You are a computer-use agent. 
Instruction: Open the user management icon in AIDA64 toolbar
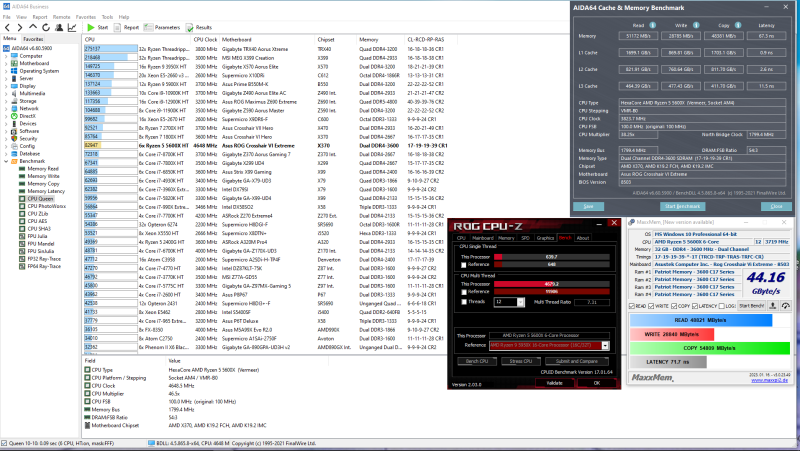(x=59, y=28)
